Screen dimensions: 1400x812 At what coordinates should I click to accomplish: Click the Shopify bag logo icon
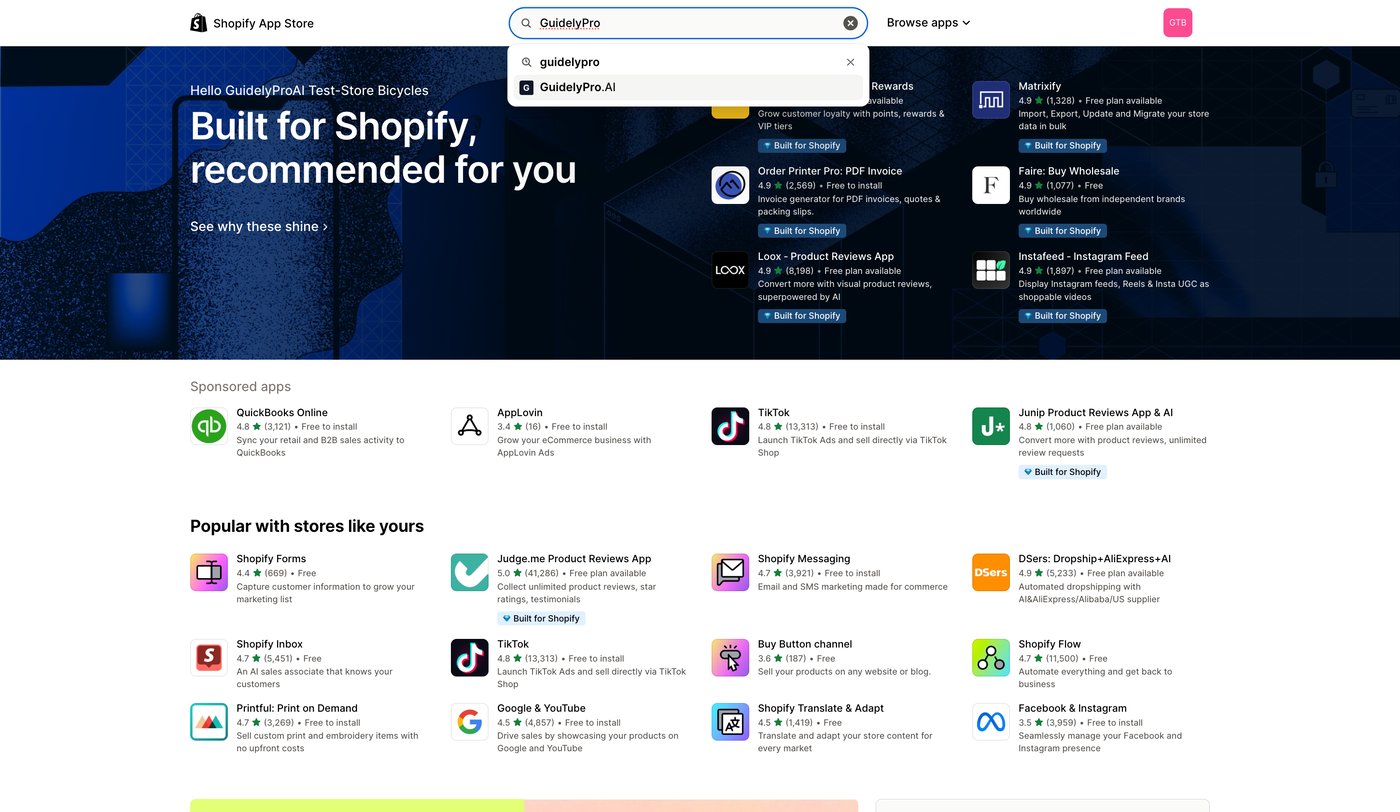199,23
